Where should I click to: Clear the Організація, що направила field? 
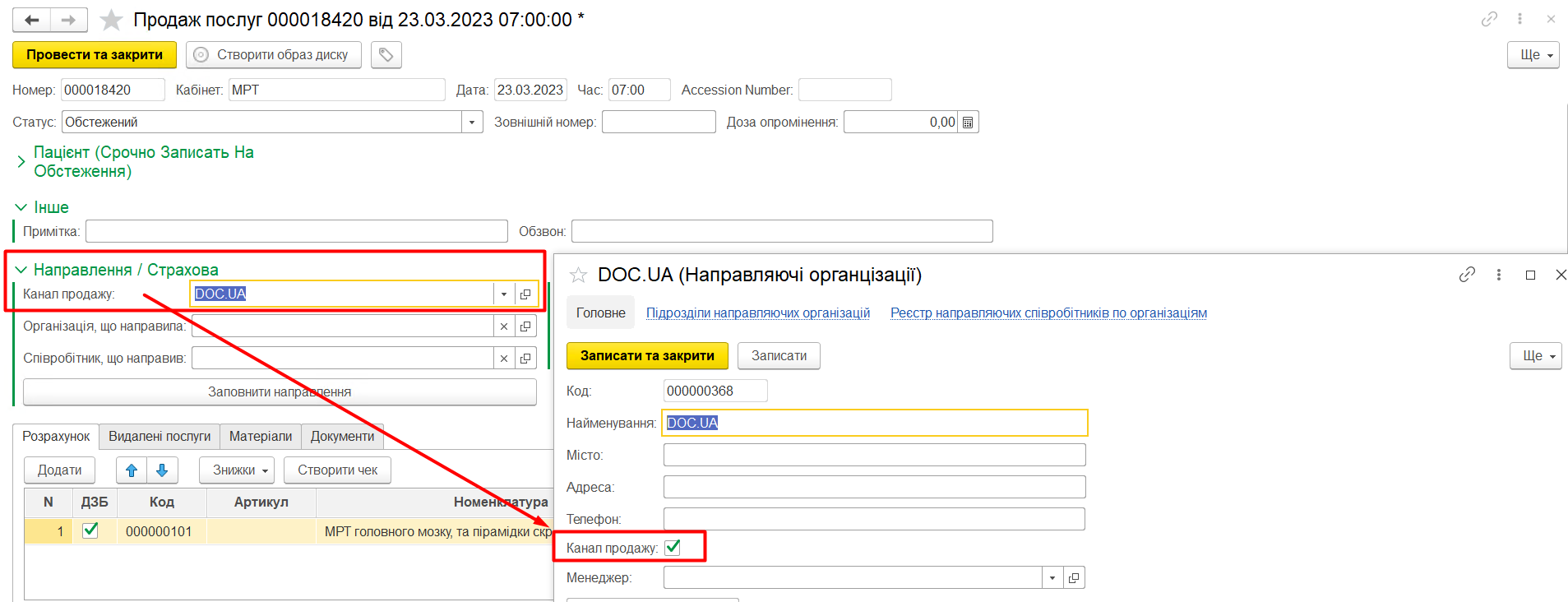(x=504, y=326)
